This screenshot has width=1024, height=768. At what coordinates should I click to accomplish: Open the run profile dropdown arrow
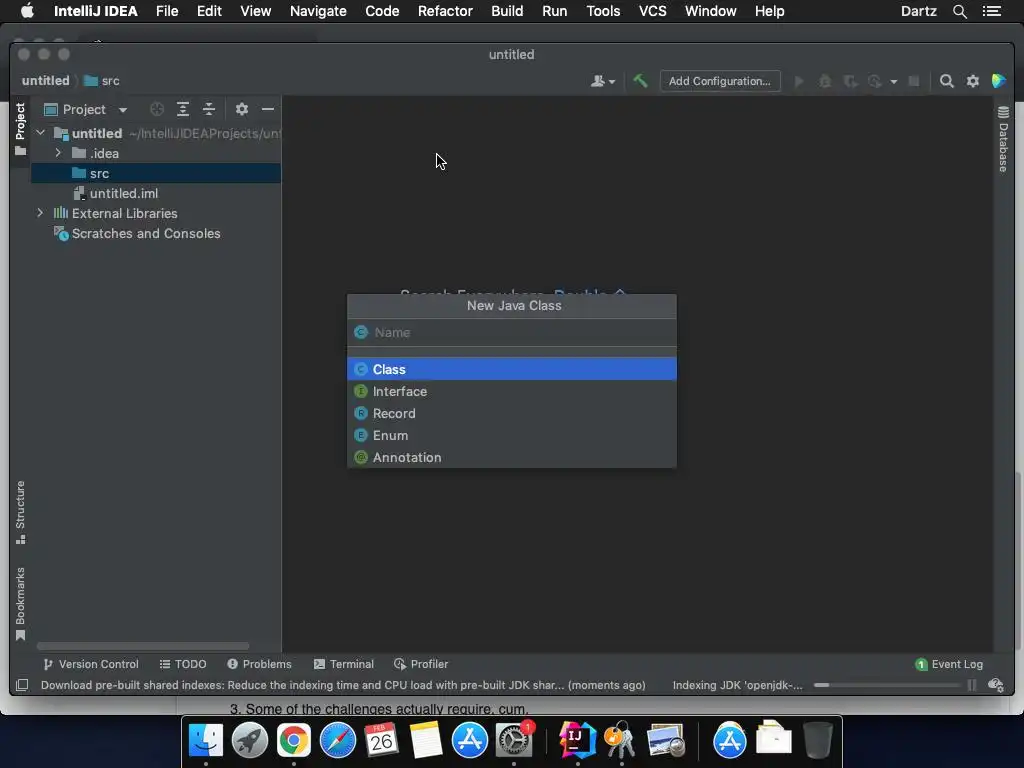[x=893, y=82]
